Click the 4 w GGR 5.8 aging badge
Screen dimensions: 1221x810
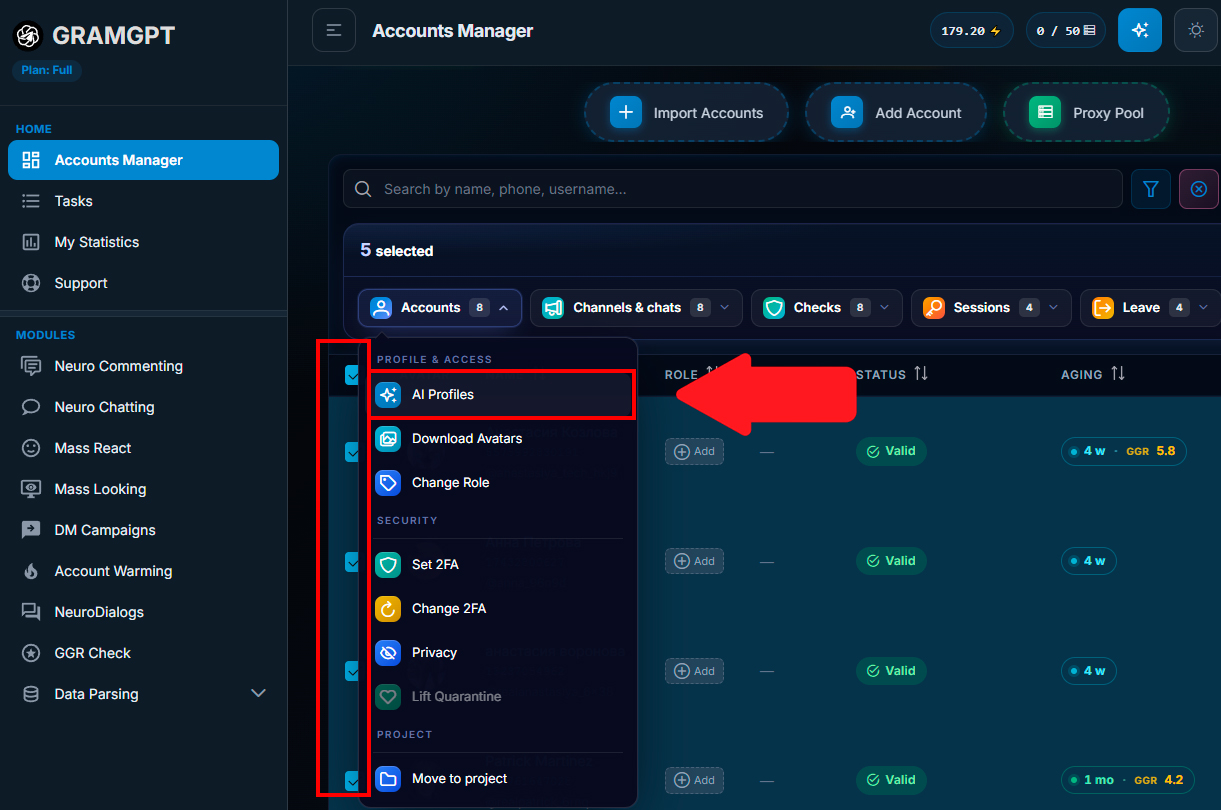(x=1124, y=451)
